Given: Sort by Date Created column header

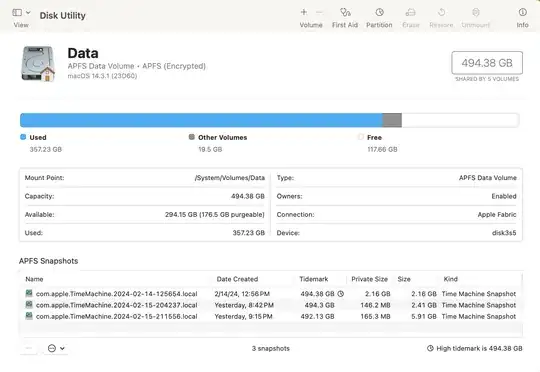Looking at the screenshot, I should pyautogui.click(x=237, y=279).
